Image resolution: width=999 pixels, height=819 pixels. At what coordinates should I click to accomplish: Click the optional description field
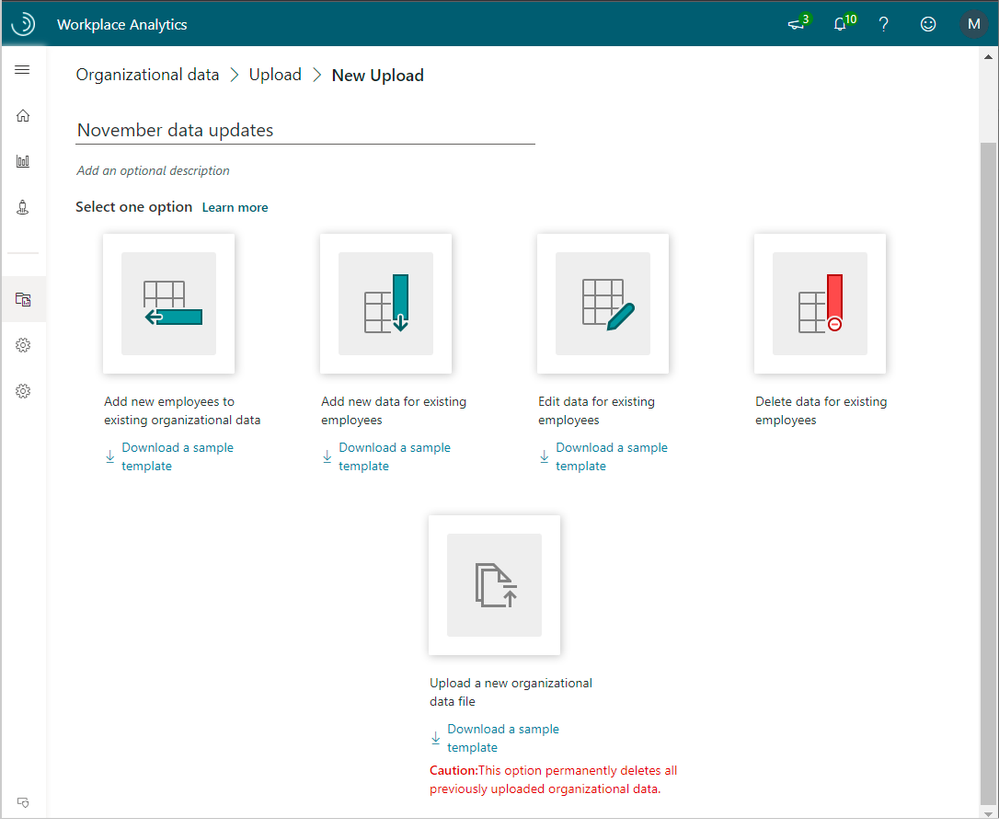point(153,170)
